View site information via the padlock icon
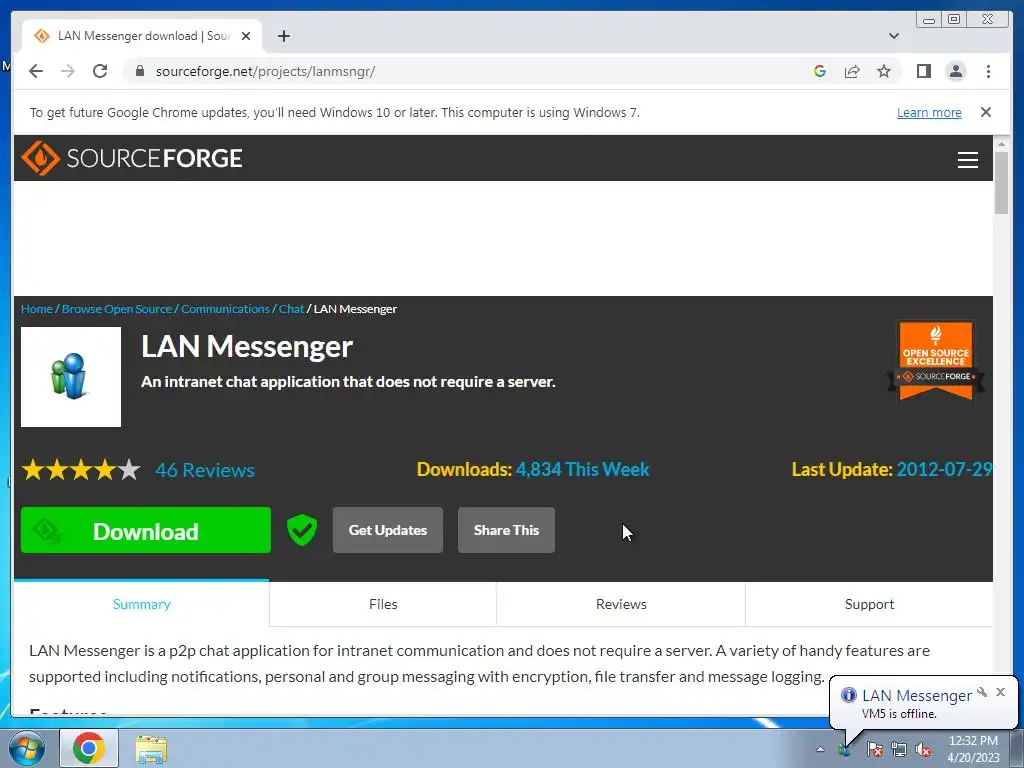The image size is (1024, 768). coord(139,71)
